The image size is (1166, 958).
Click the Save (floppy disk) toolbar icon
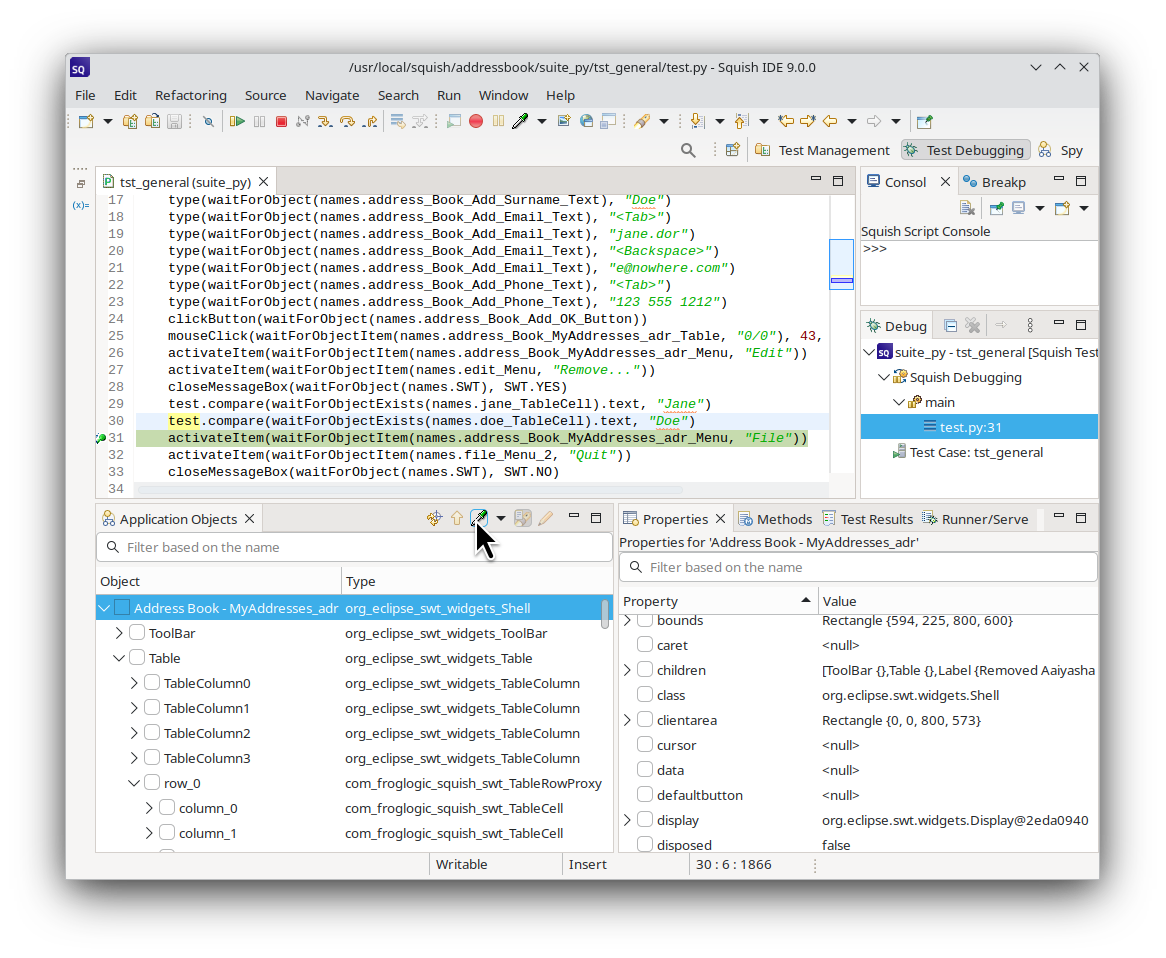[x=174, y=122]
